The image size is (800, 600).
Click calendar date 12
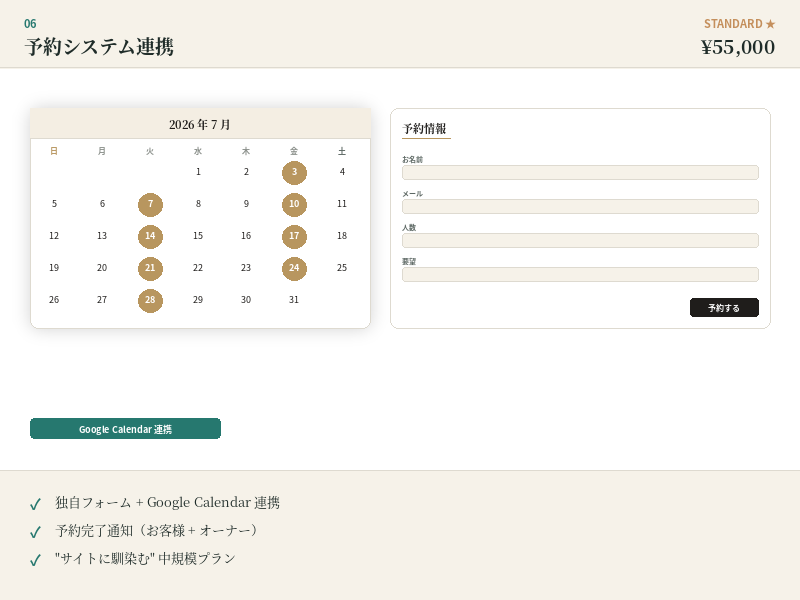coord(54,236)
